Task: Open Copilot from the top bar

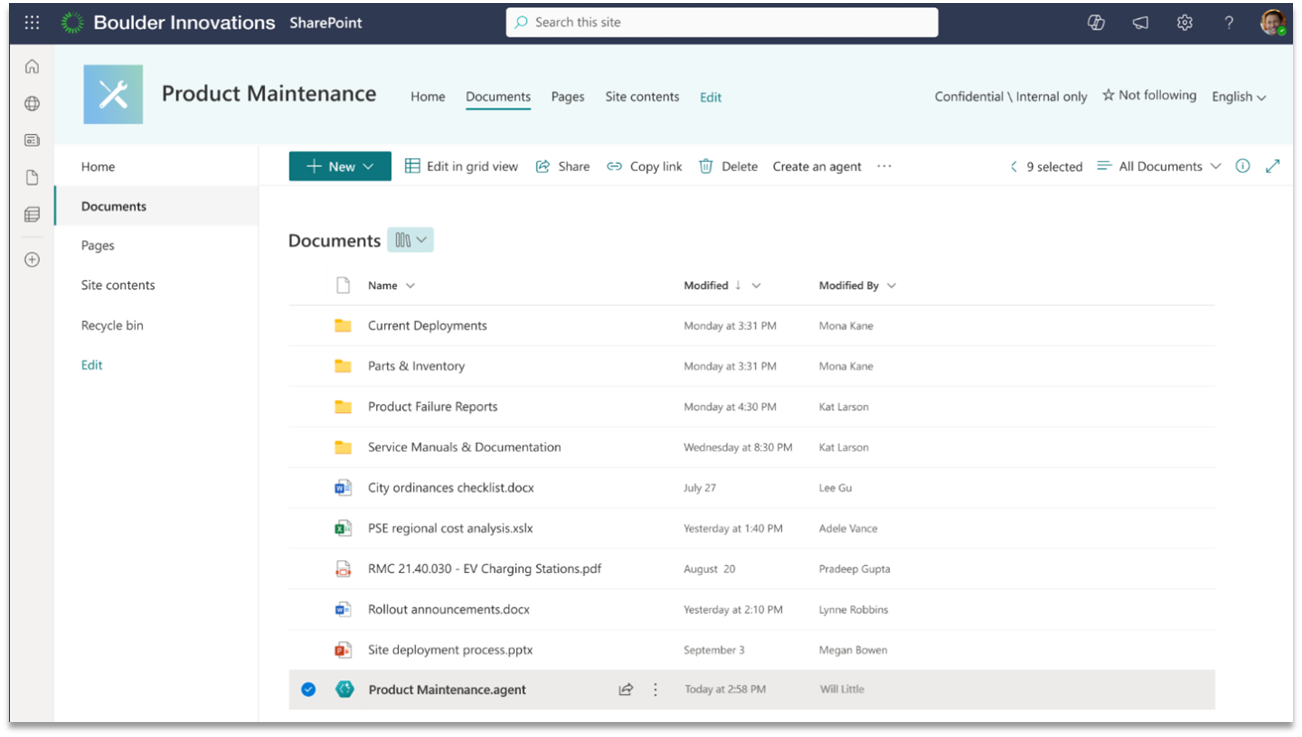Action: tap(1096, 22)
